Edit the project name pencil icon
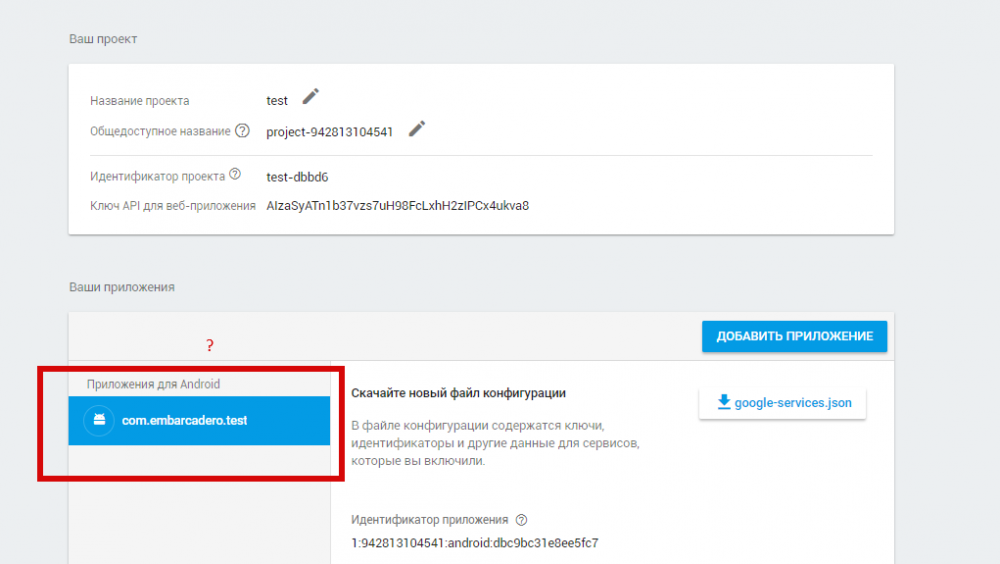The height and width of the screenshot is (564, 1000). [x=311, y=96]
